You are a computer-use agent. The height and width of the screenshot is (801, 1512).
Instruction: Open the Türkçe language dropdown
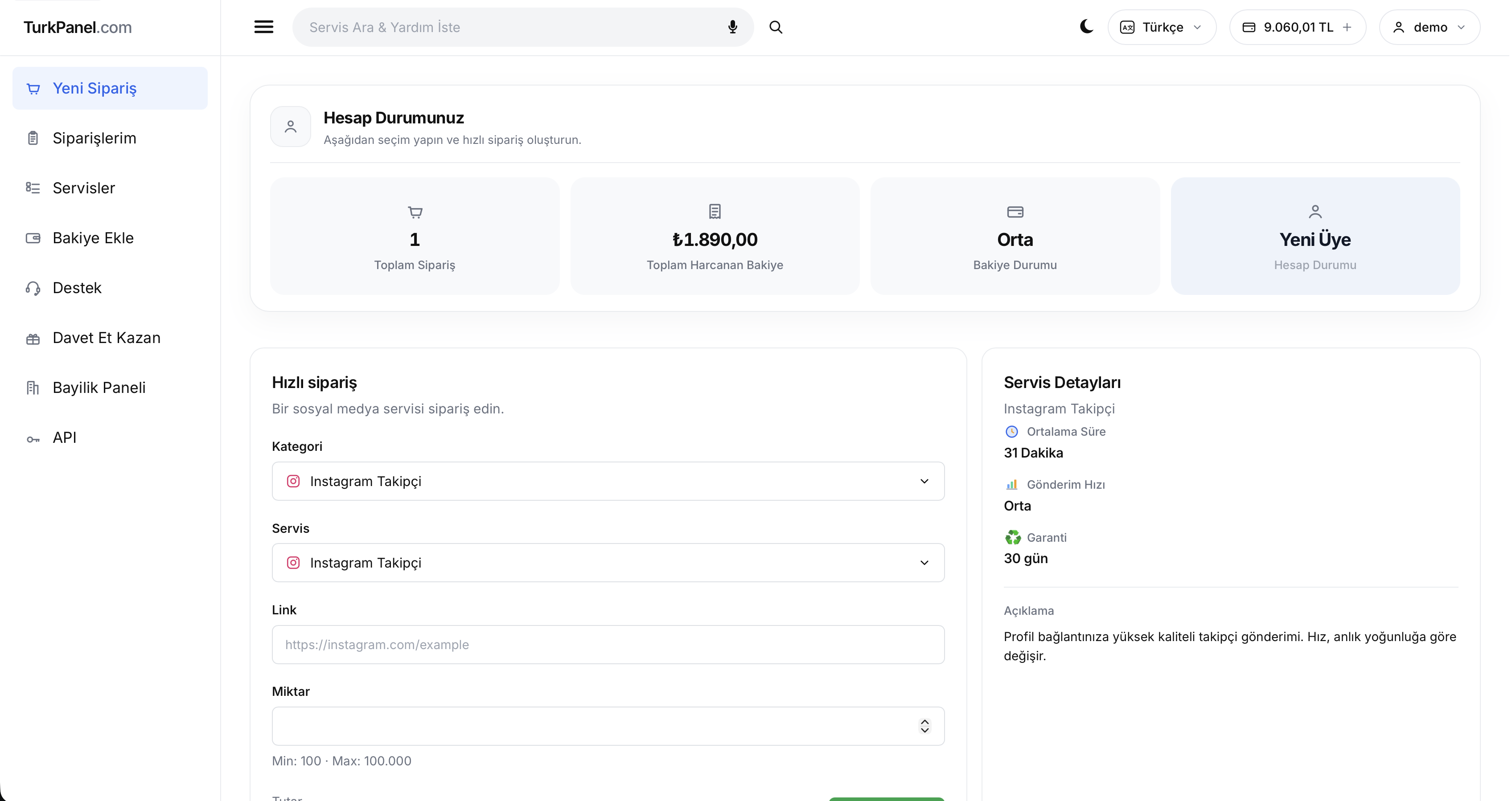(1162, 27)
